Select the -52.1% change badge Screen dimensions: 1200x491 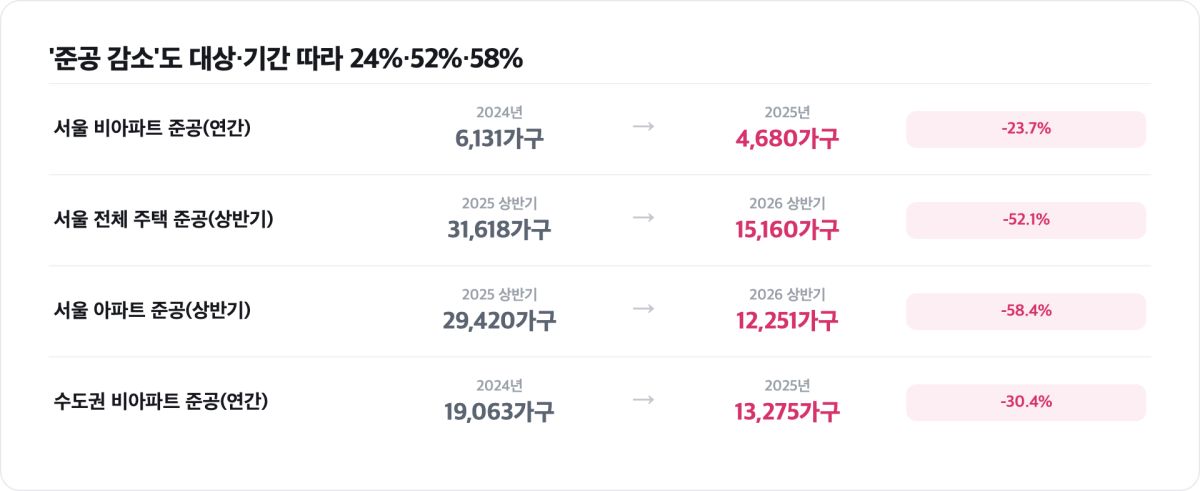[x=1026, y=220]
